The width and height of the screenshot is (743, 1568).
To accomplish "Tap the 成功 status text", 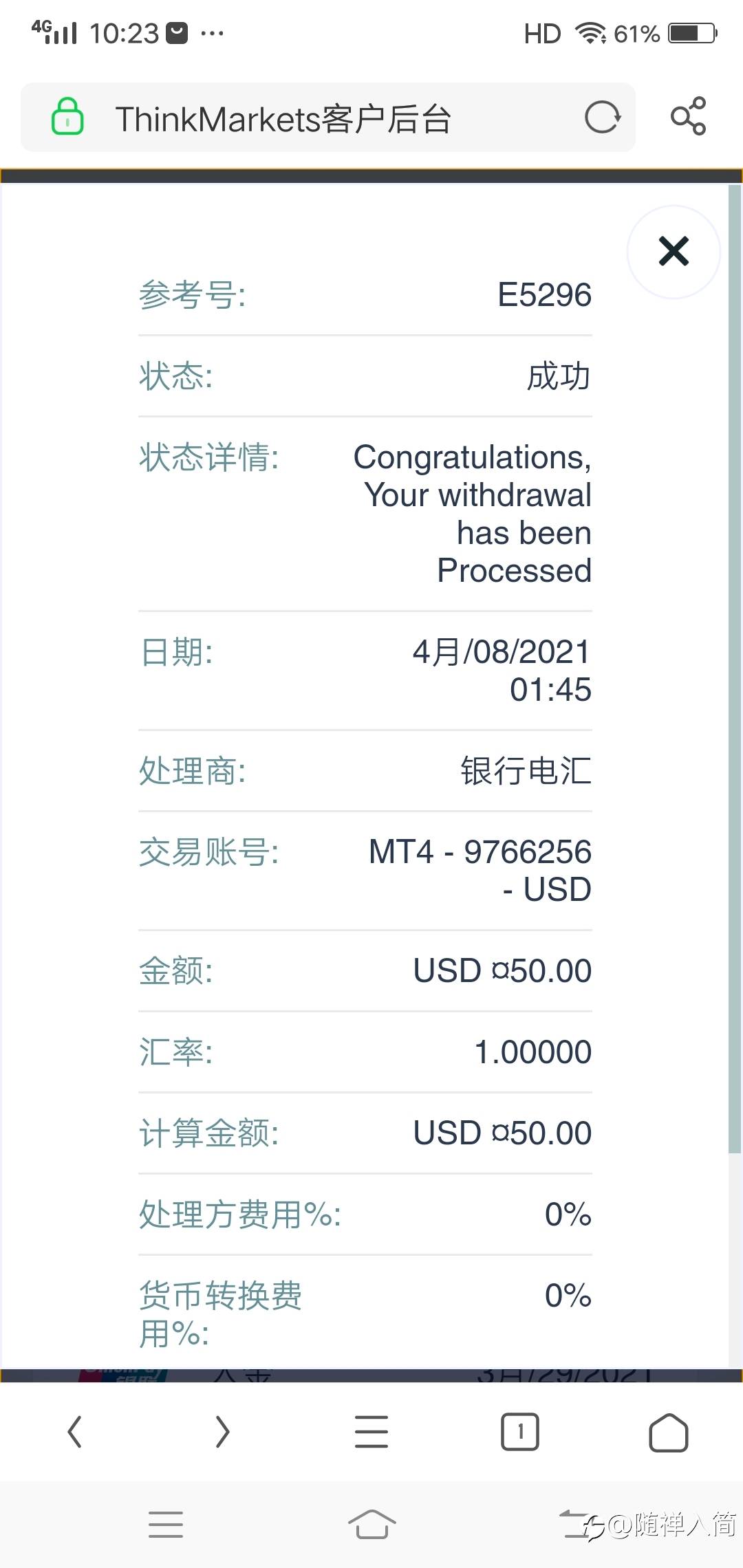I will pyautogui.click(x=559, y=377).
